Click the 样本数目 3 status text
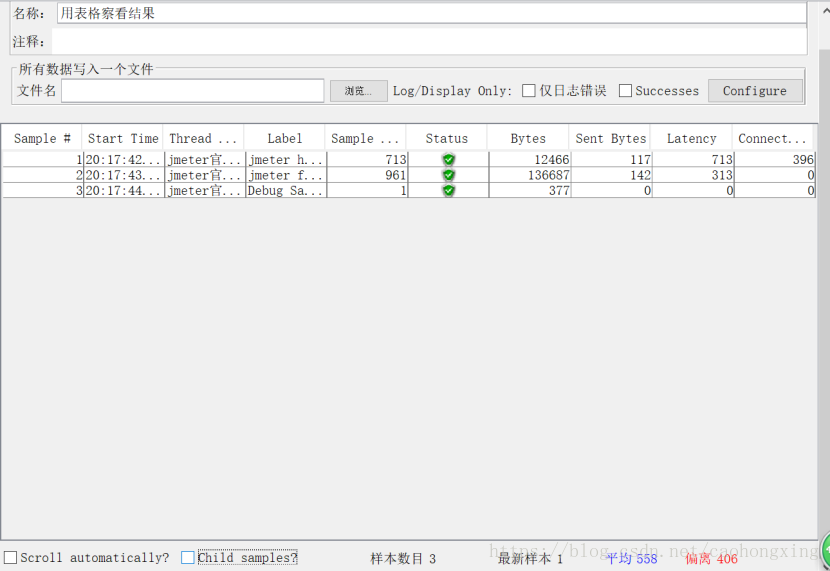The width and height of the screenshot is (830, 571). (x=403, y=558)
